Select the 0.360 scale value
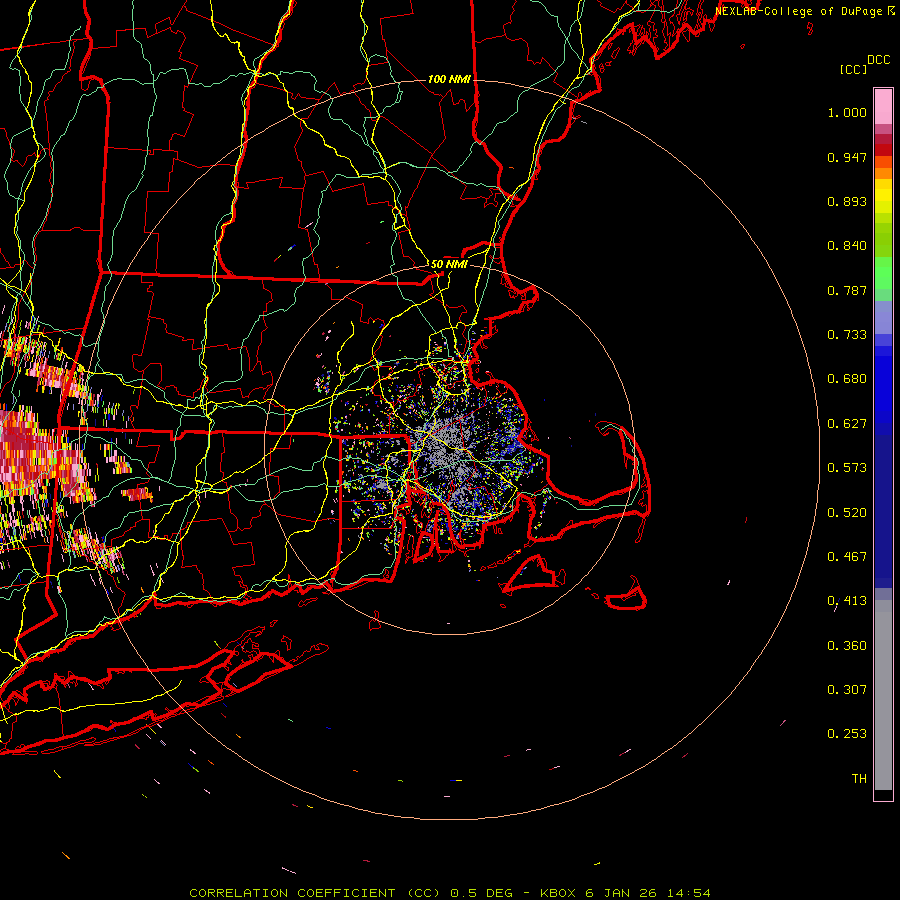Screen dimensions: 900x900 [x=847, y=646]
